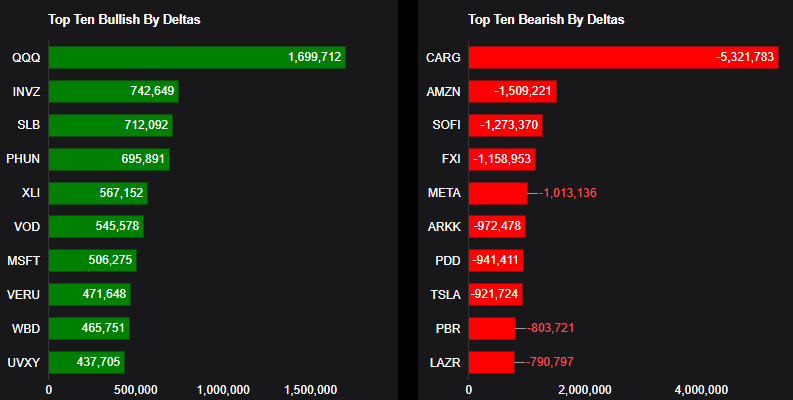
Task: Click the "Top Ten Bearish By Deltas" title
Action: coord(545,19)
